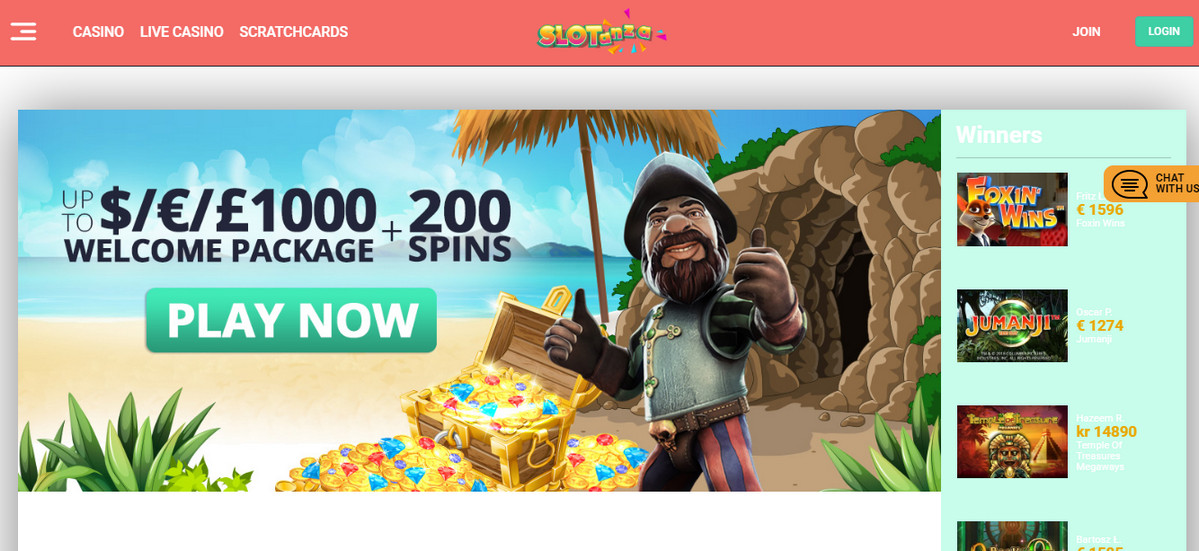Open the Live Casino menu item
The width and height of the screenshot is (1199, 551).
(181, 32)
